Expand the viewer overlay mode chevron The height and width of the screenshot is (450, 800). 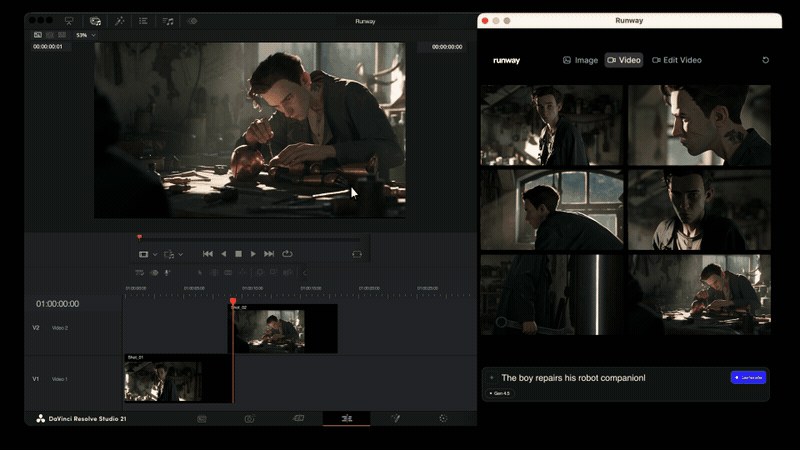(155, 254)
